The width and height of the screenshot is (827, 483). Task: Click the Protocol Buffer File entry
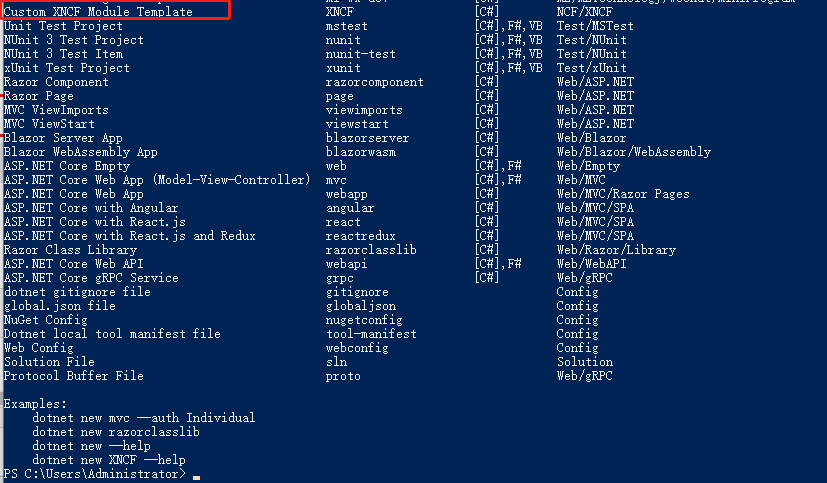coord(74,376)
